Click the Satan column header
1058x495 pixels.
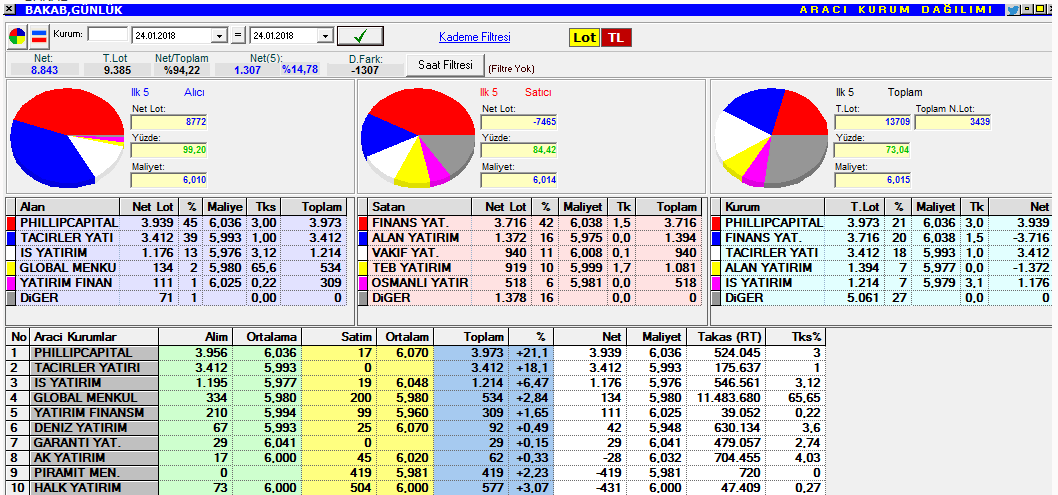pos(420,207)
